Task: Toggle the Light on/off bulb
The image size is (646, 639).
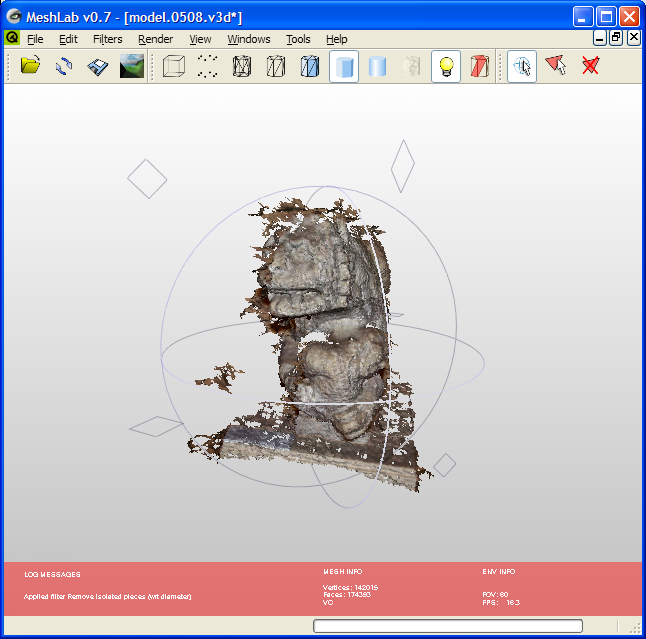Action: tap(446, 67)
